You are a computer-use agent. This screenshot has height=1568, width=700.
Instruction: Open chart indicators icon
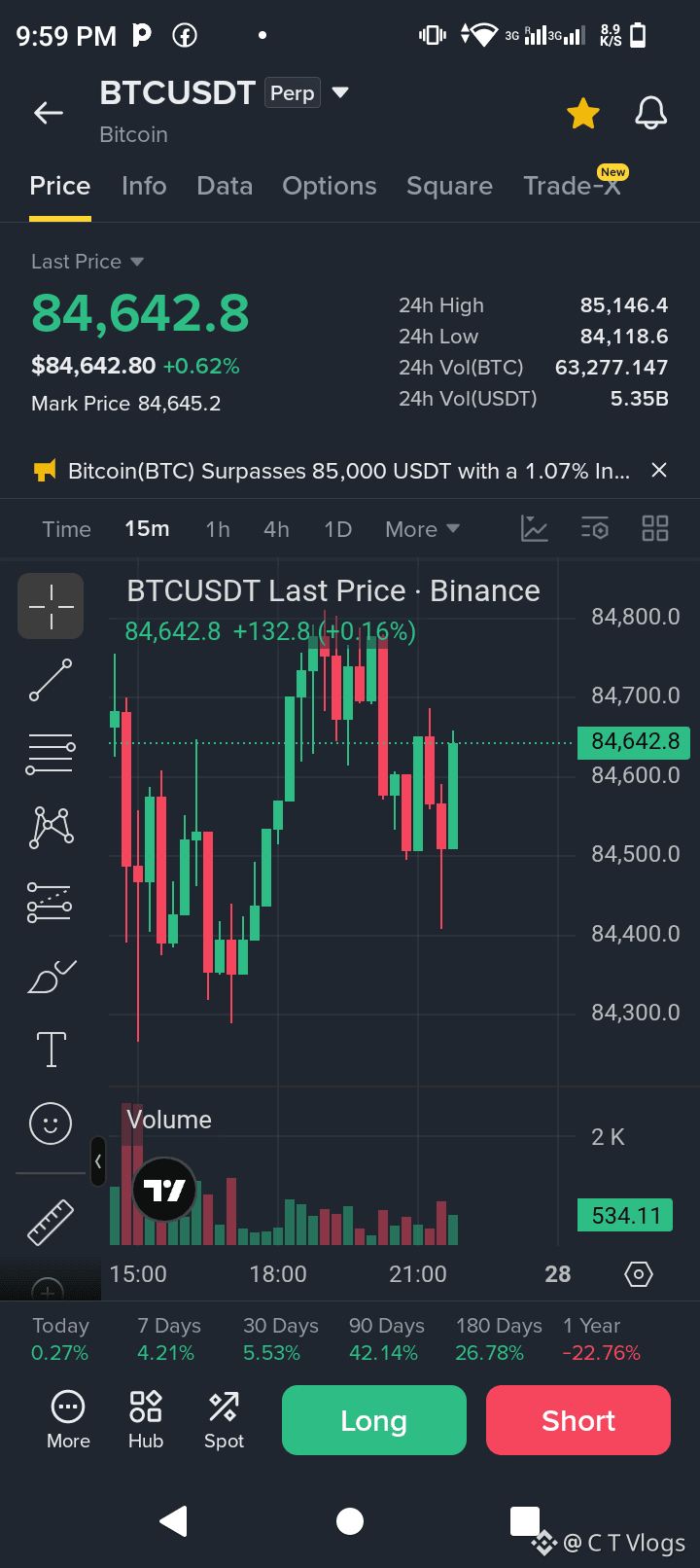(535, 528)
